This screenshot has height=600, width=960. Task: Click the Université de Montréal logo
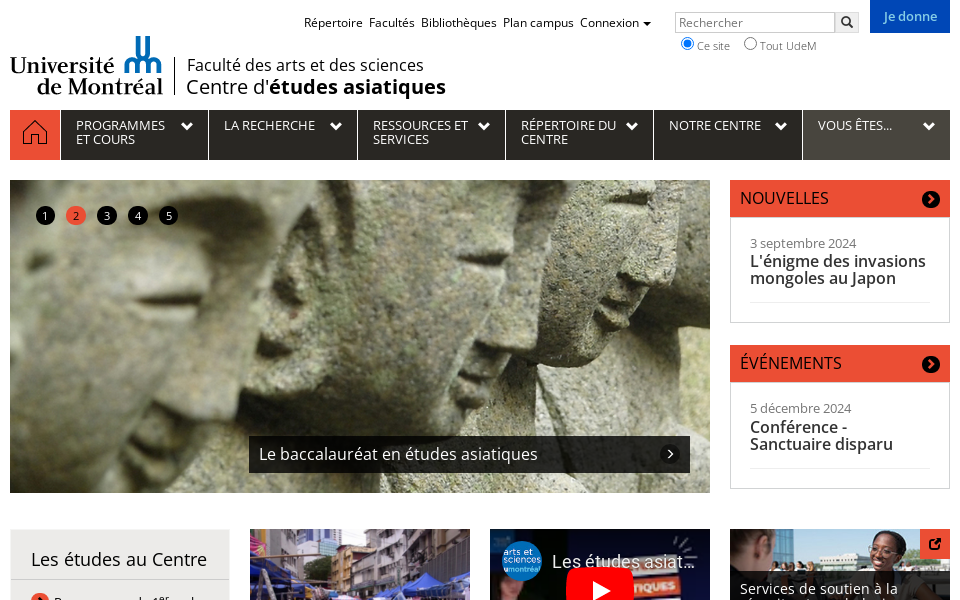[x=86, y=66]
